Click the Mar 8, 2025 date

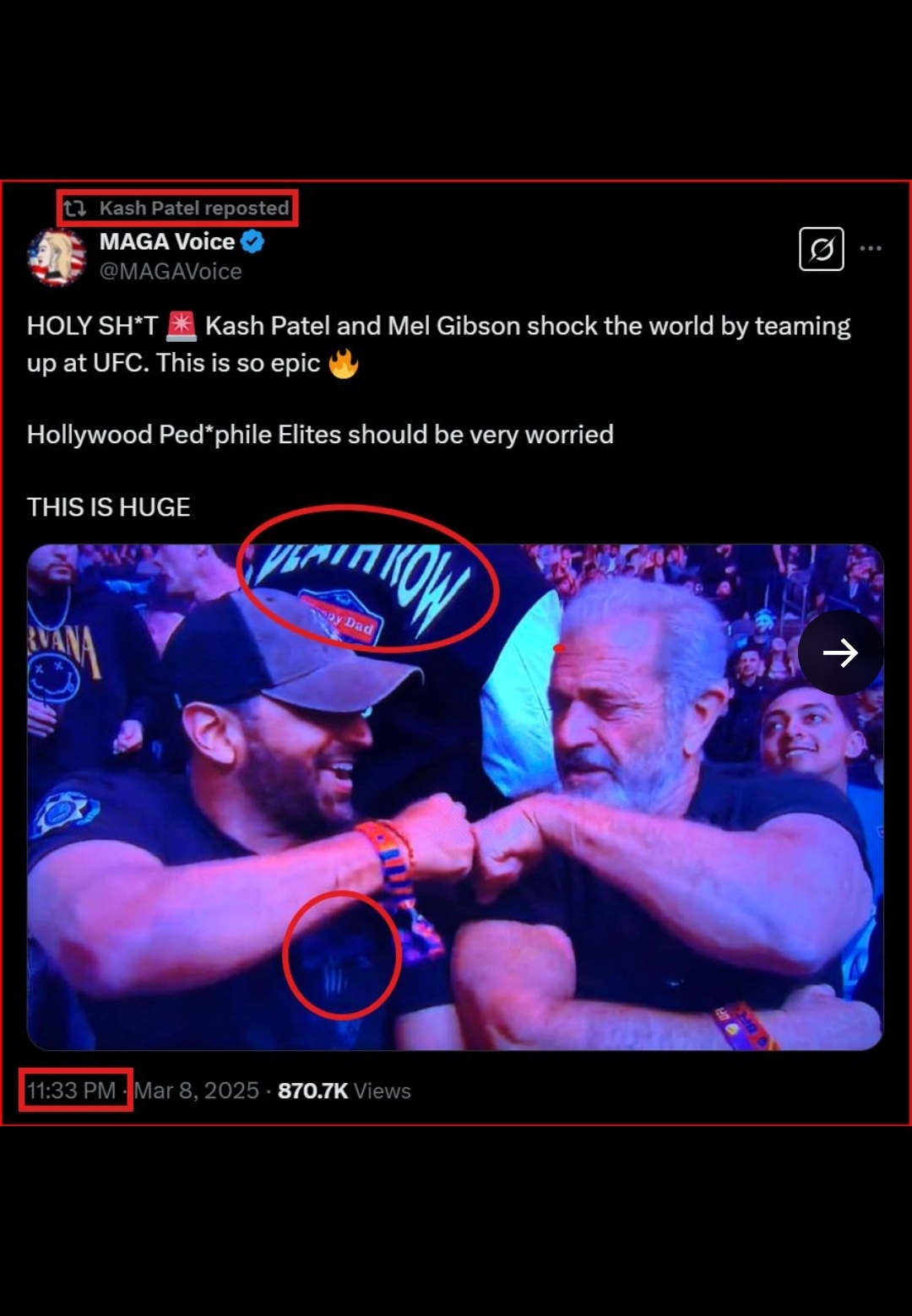coord(196,1091)
